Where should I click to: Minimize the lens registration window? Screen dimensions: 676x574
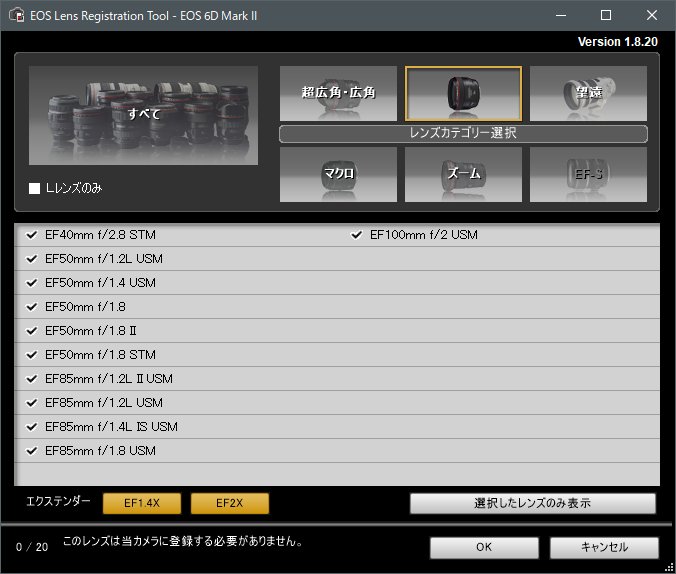point(561,15)
